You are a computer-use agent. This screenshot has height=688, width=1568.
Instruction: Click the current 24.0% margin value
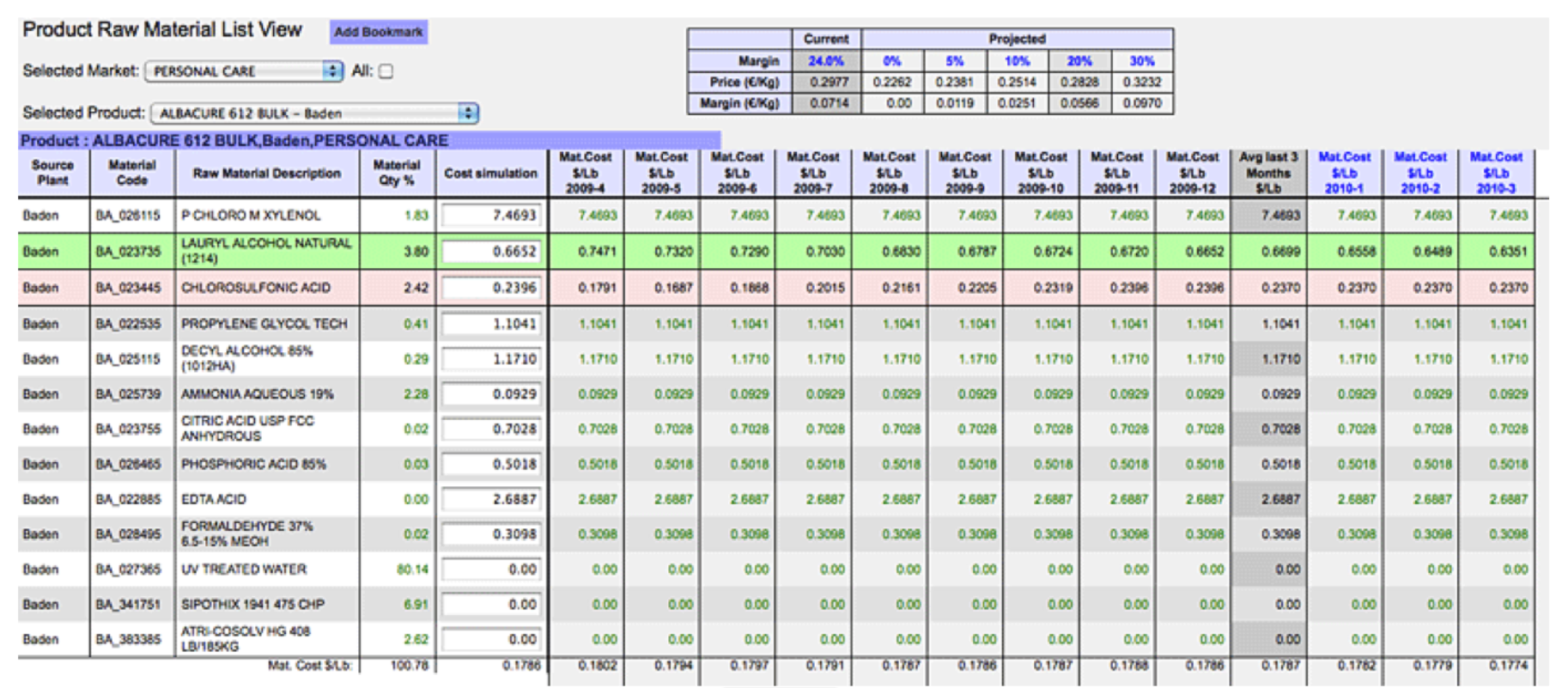point(825,61)
